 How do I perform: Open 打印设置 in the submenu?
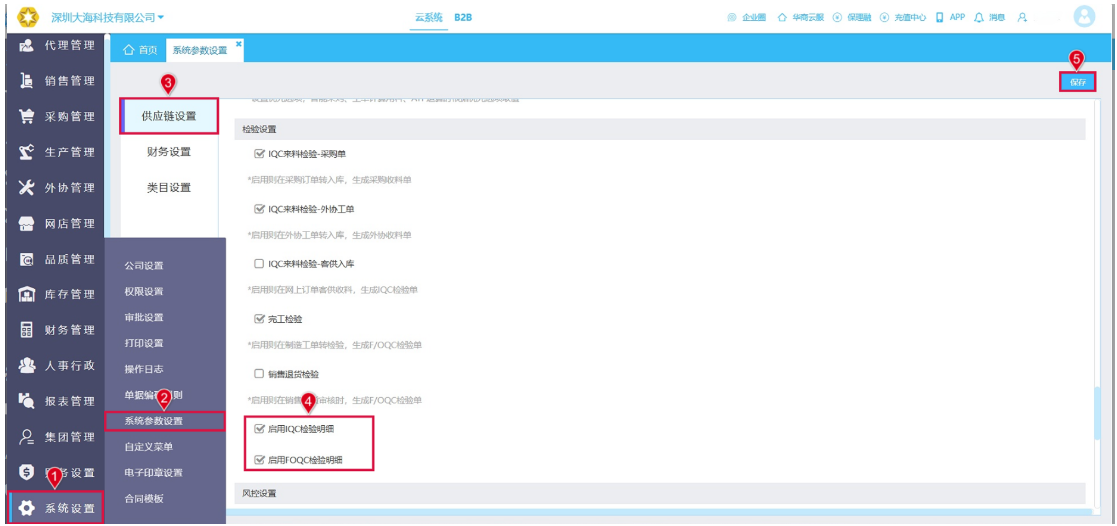144,343
